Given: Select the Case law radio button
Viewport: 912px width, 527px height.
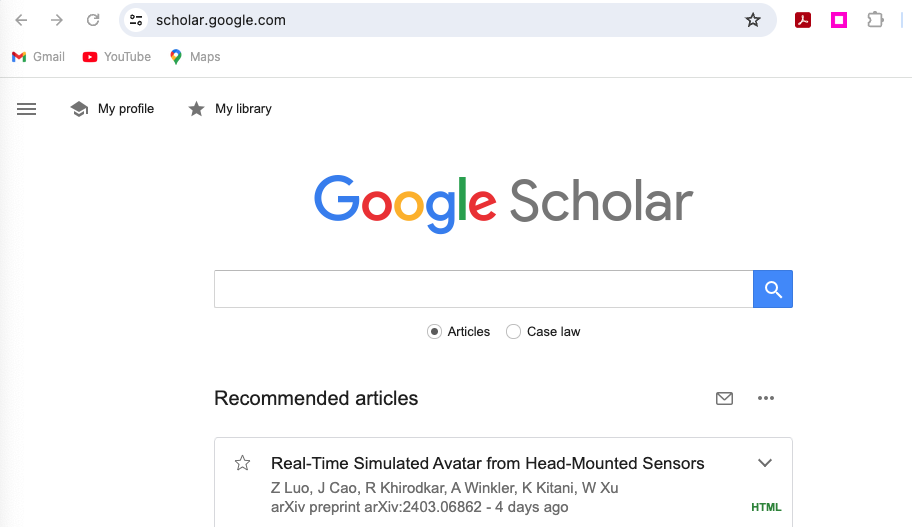Looking at the screenshot, I should pyautogui.click(x=513, y=331).
